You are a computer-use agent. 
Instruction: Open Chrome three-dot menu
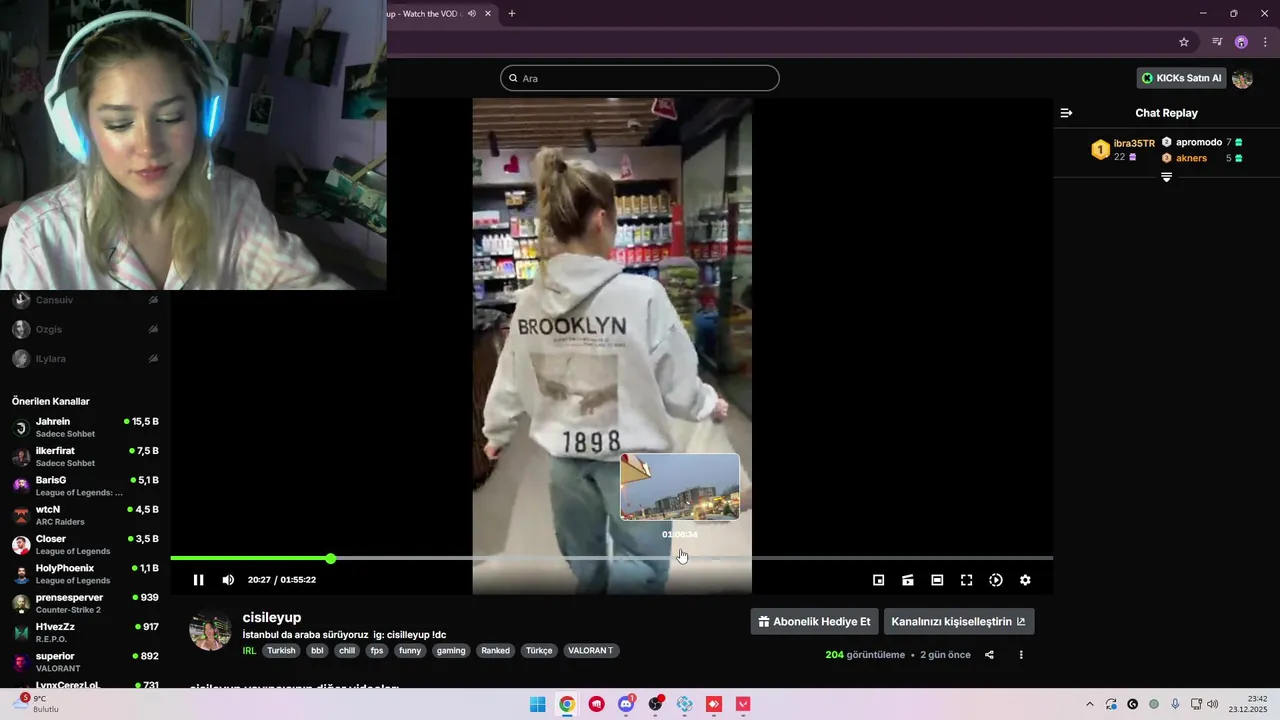tap(1265, 42)
